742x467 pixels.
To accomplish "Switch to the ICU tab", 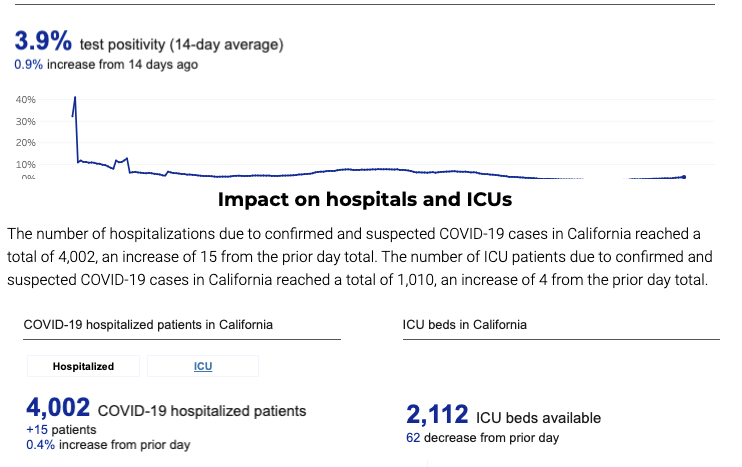I will [x=203, y=367].
